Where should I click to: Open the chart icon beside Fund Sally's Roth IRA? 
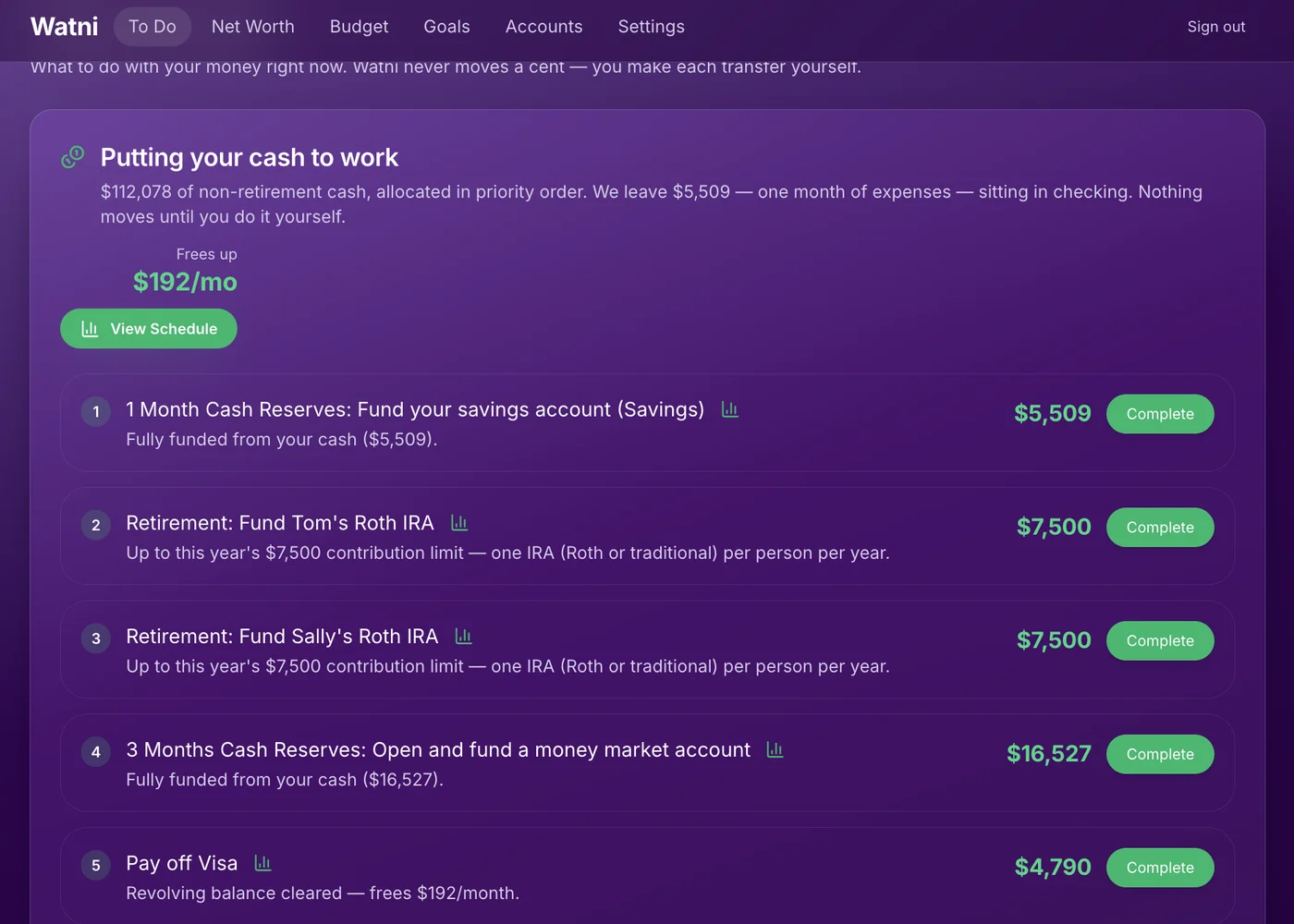pos(464,637)
